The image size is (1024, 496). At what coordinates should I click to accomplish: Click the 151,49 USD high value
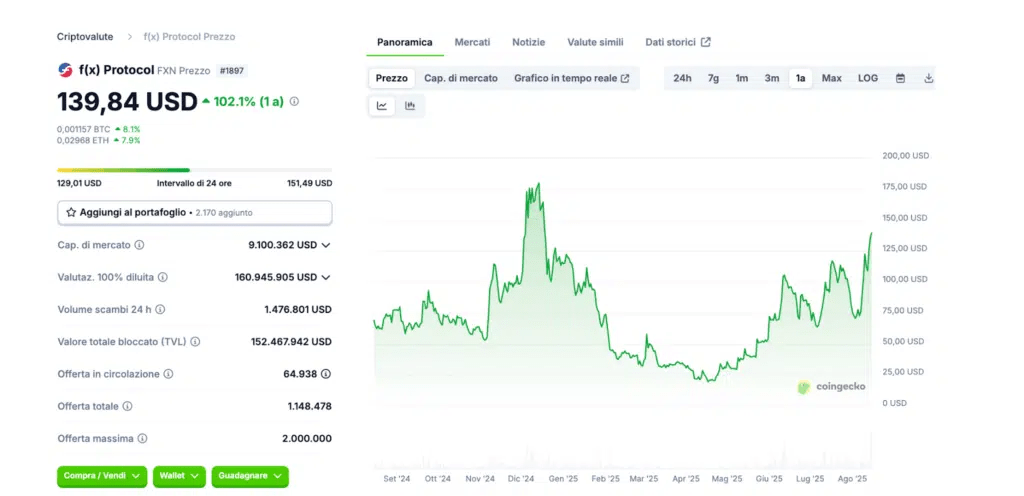(310, 183)
